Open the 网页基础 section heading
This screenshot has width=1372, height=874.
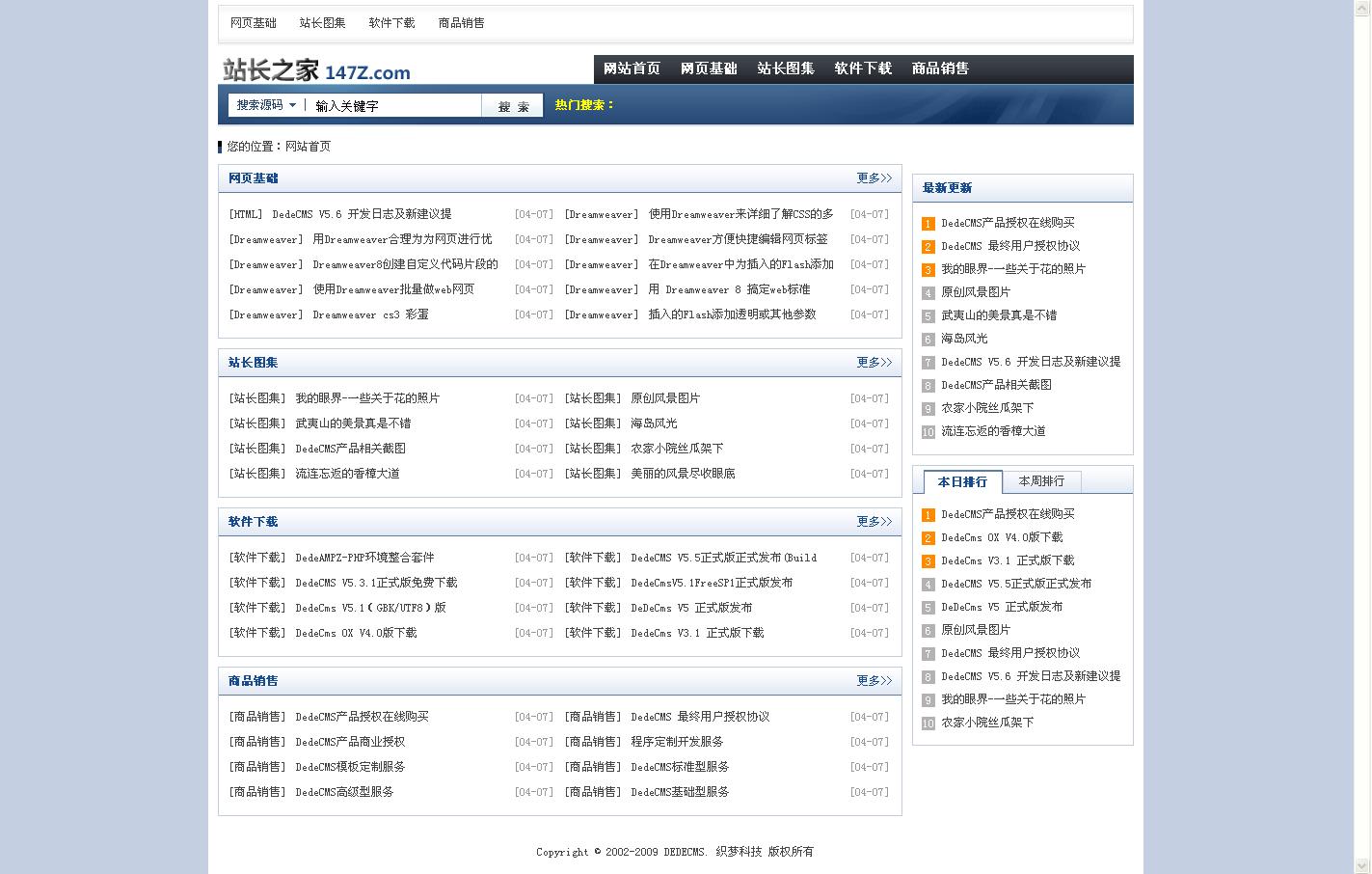point(254,178)
